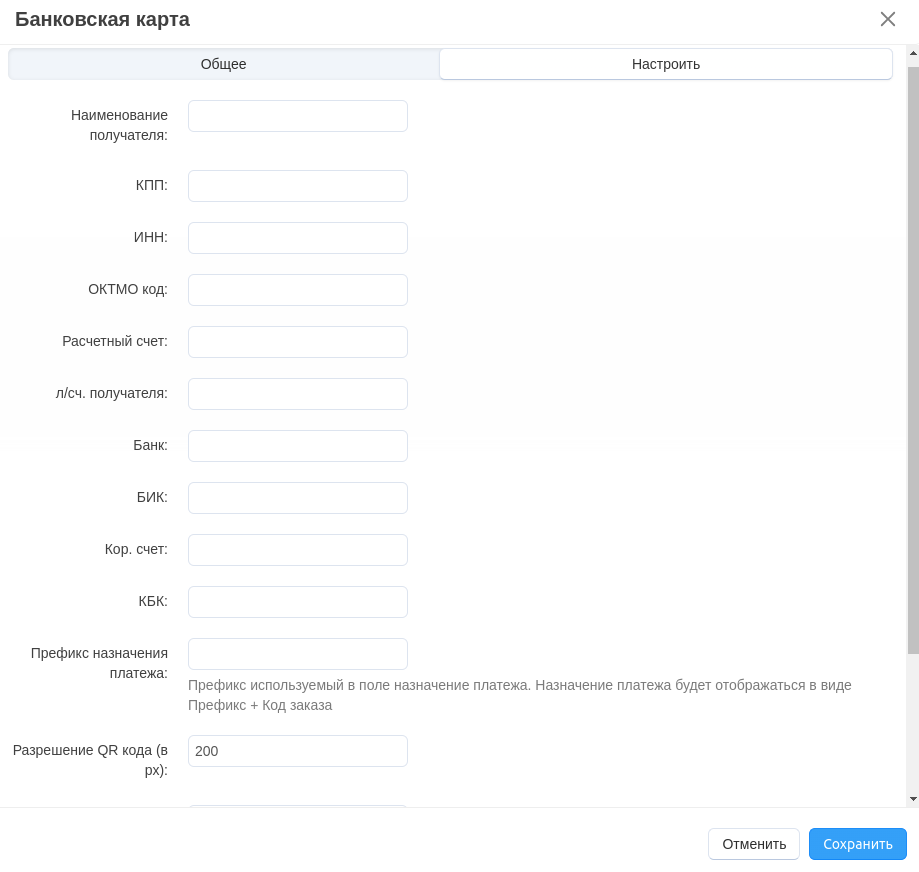Select the ОКТМО код input box
The width and height of the screenshot is (919, 872).
[x=298, y=290]
